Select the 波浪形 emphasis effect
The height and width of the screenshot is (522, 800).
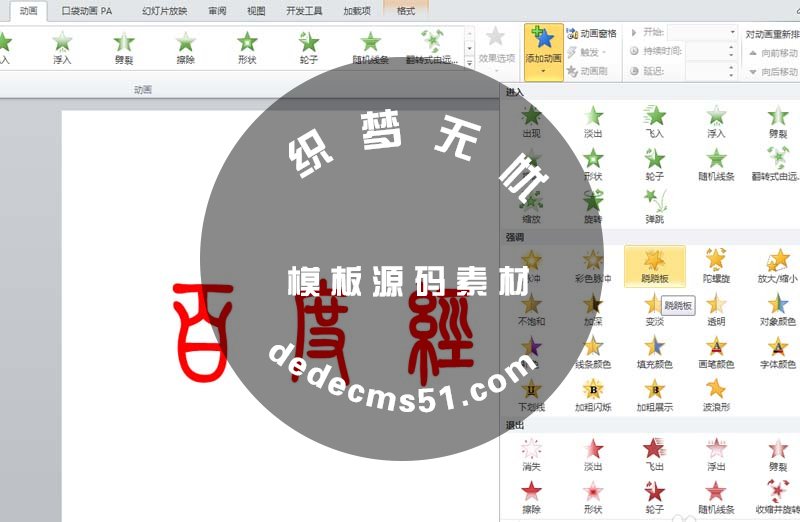point(716,395)
